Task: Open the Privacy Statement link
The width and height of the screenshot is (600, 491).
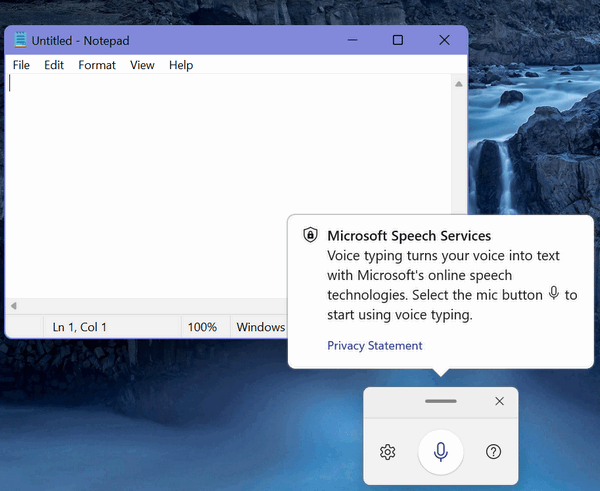Action: tap(375, 346)
